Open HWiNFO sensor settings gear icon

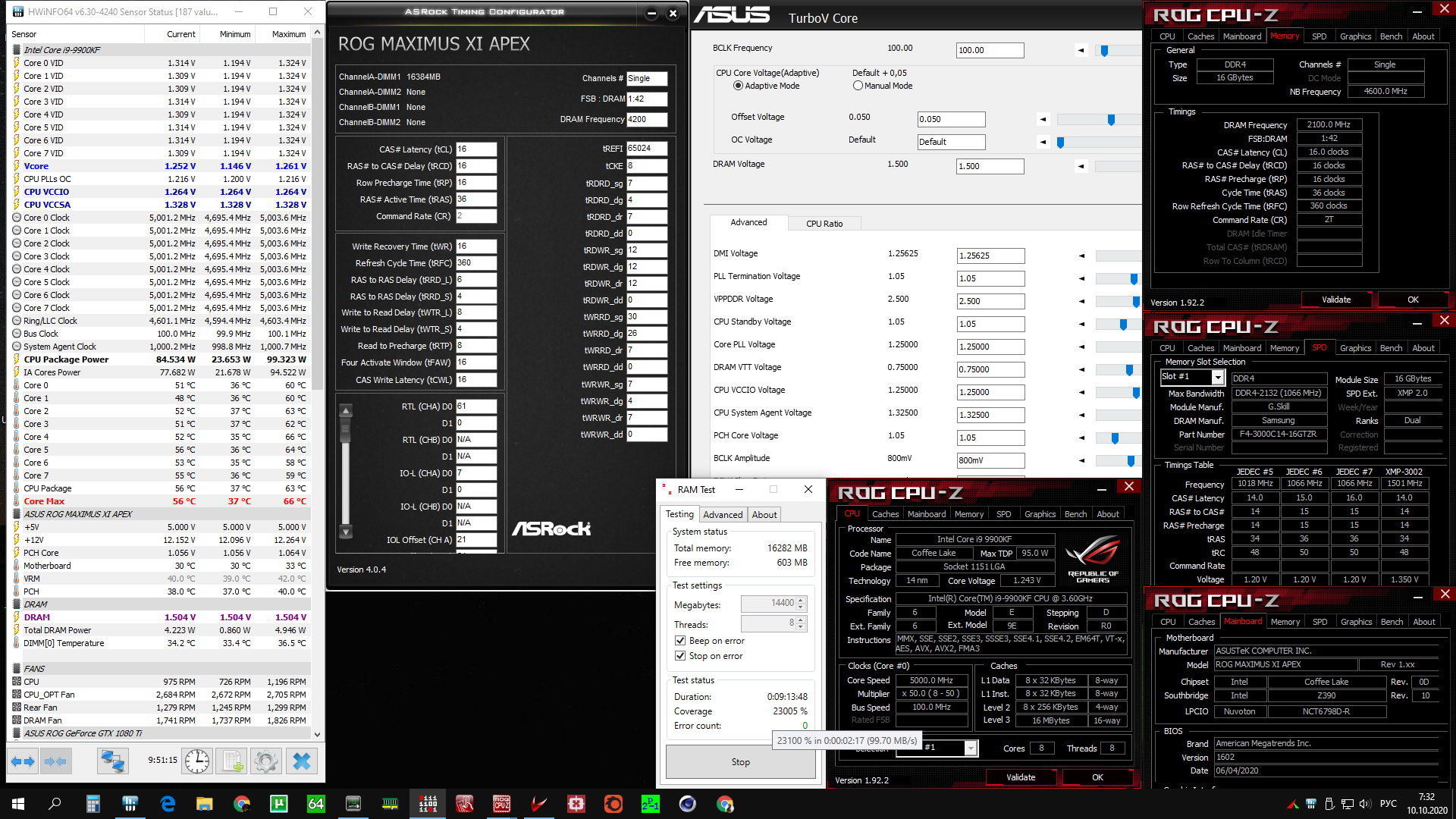pos(266,761)
